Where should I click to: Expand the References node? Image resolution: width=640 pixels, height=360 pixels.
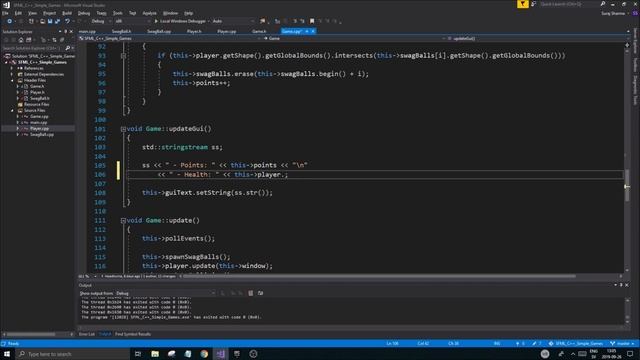click(x=12, y=68)
